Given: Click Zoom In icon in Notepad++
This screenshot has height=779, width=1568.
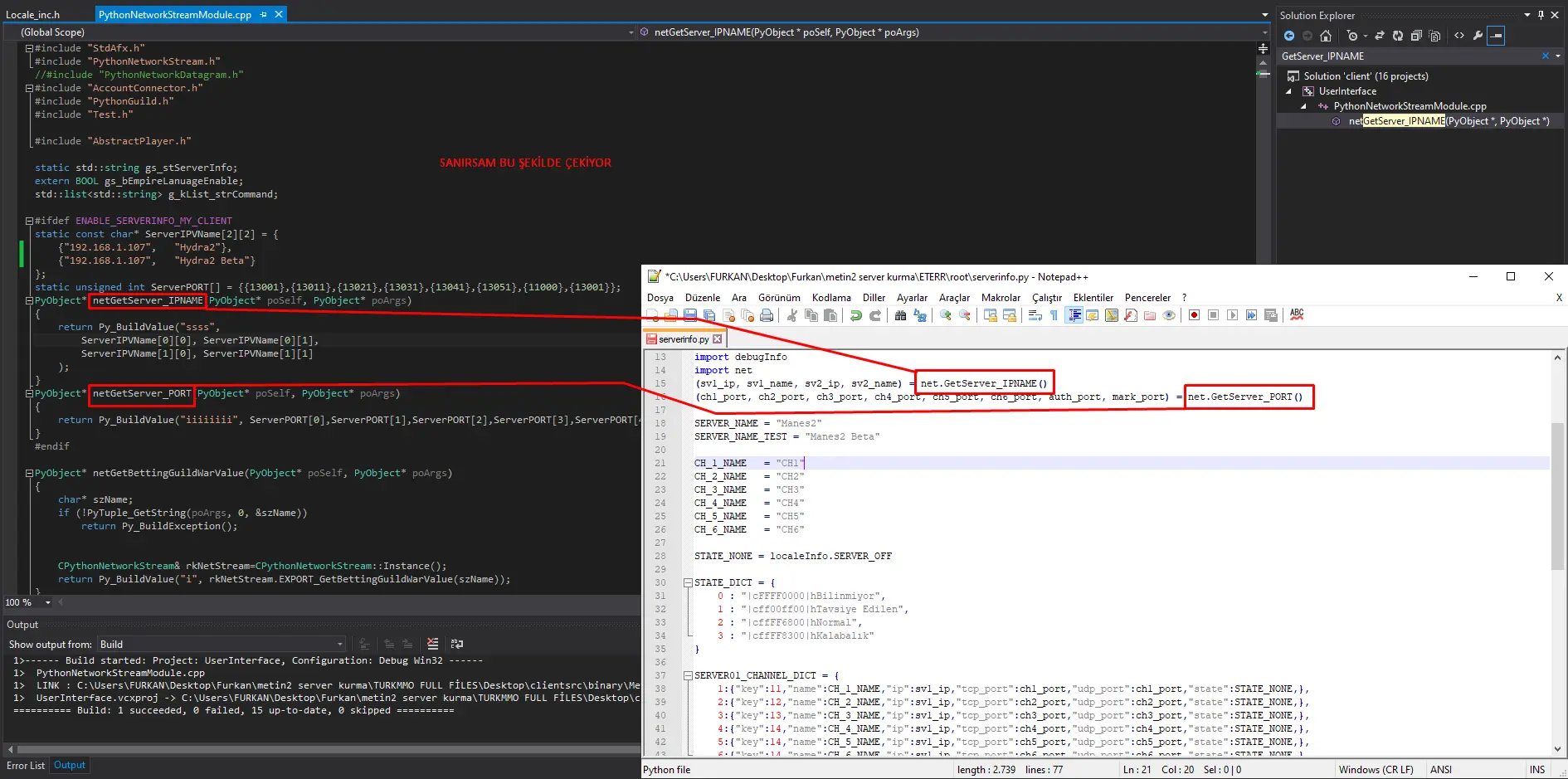Looking at the screenshot, I should pos(945,315).
